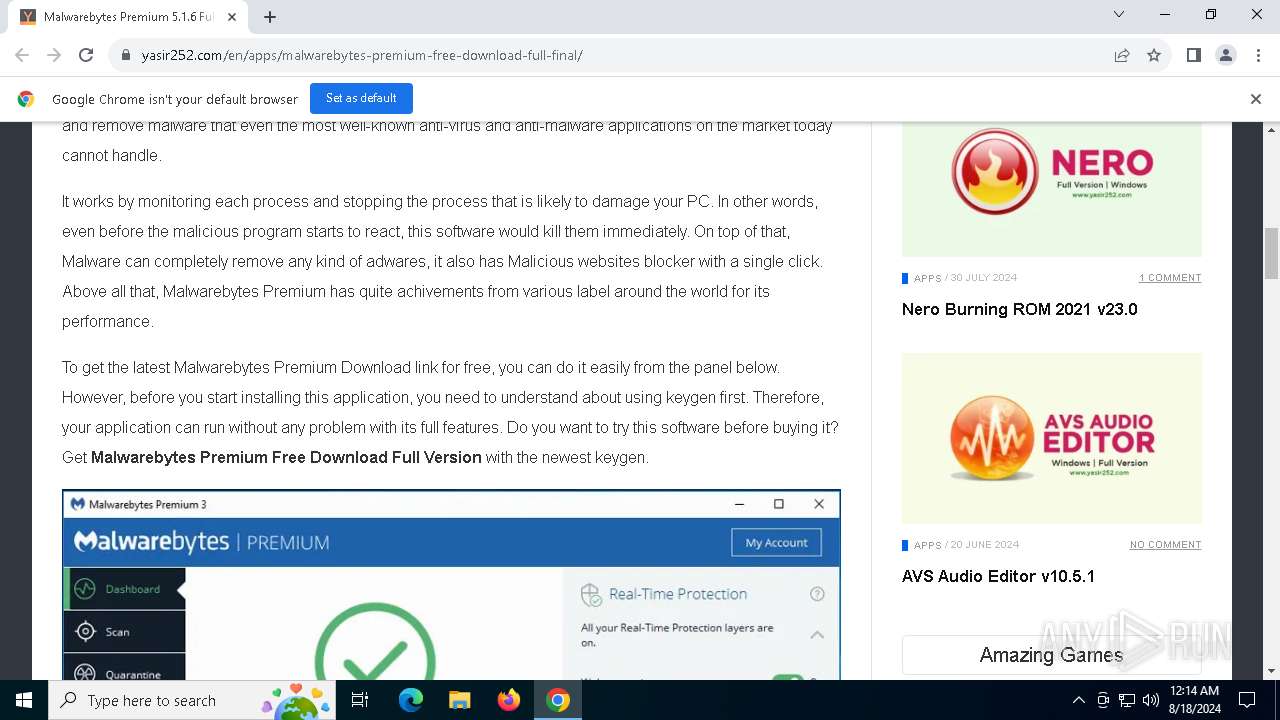Open the network status icon in tray
Screen dimensions: 1280x720
[1127, 700]
